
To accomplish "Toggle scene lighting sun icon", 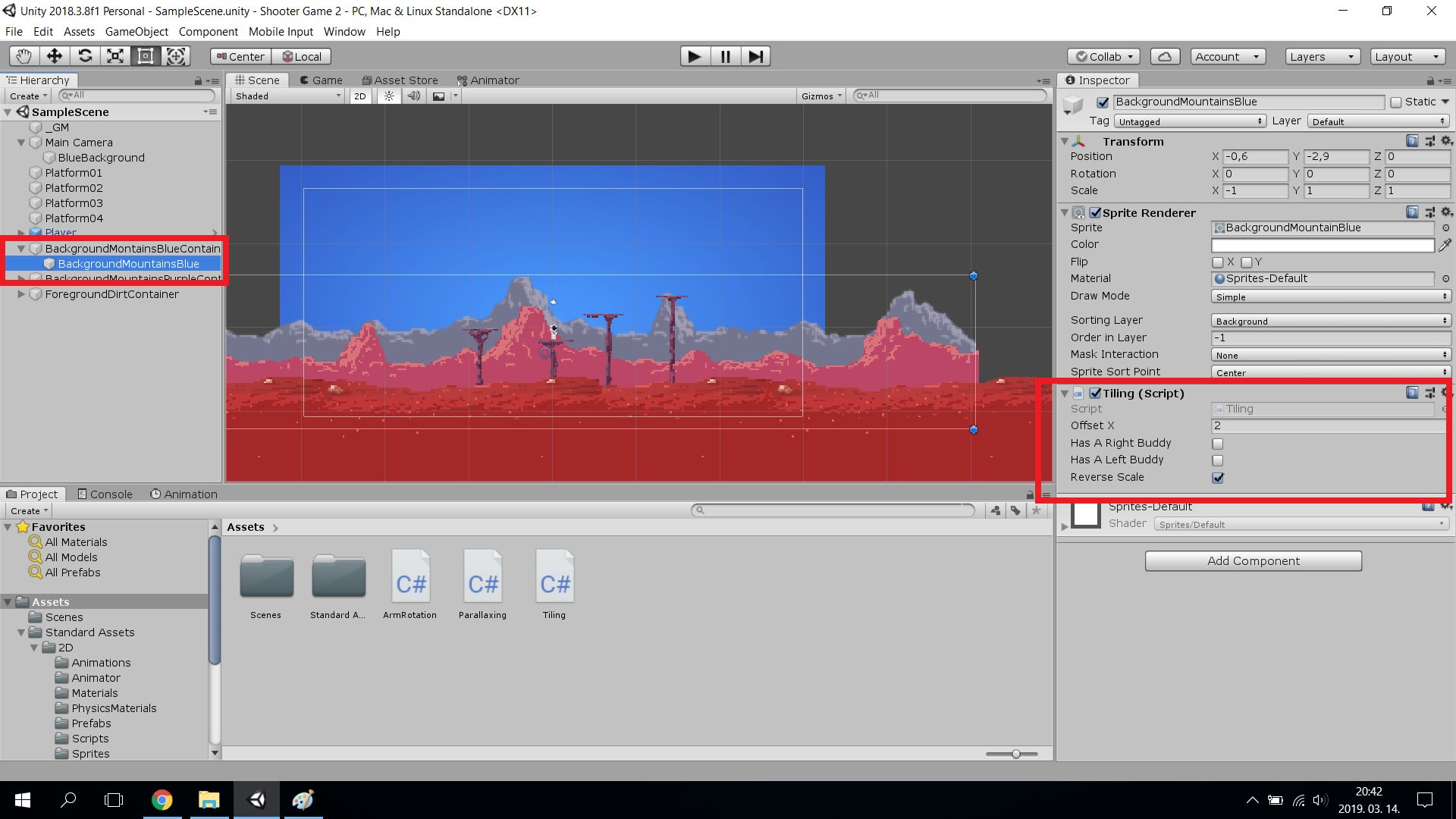I will click(x=389, y=96).
